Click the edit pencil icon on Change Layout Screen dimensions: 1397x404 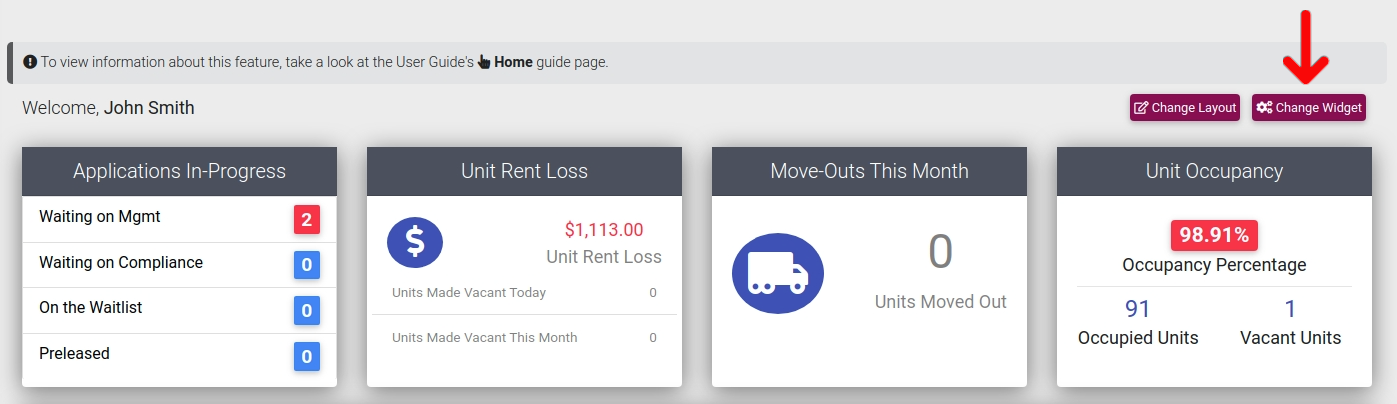tap(1141, 108)
